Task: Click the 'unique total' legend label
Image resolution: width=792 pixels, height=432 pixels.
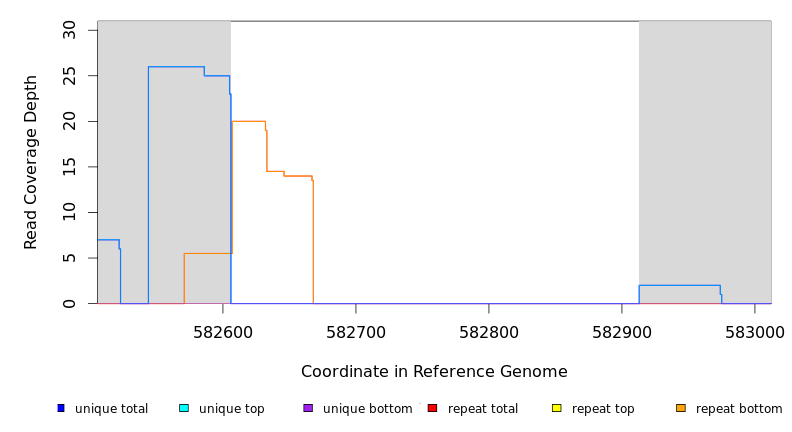Action: click(111, 409)
